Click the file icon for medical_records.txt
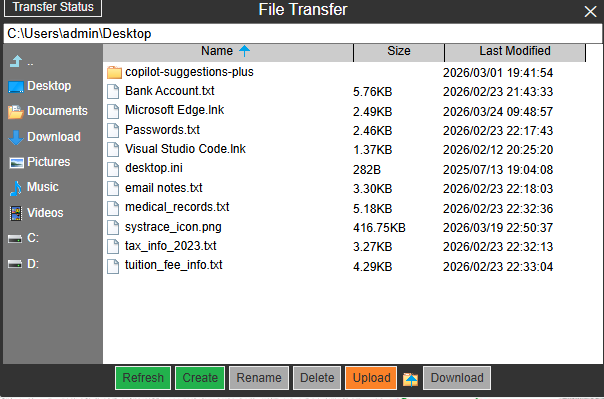The image size is (604, 399). tap(113, 208)
